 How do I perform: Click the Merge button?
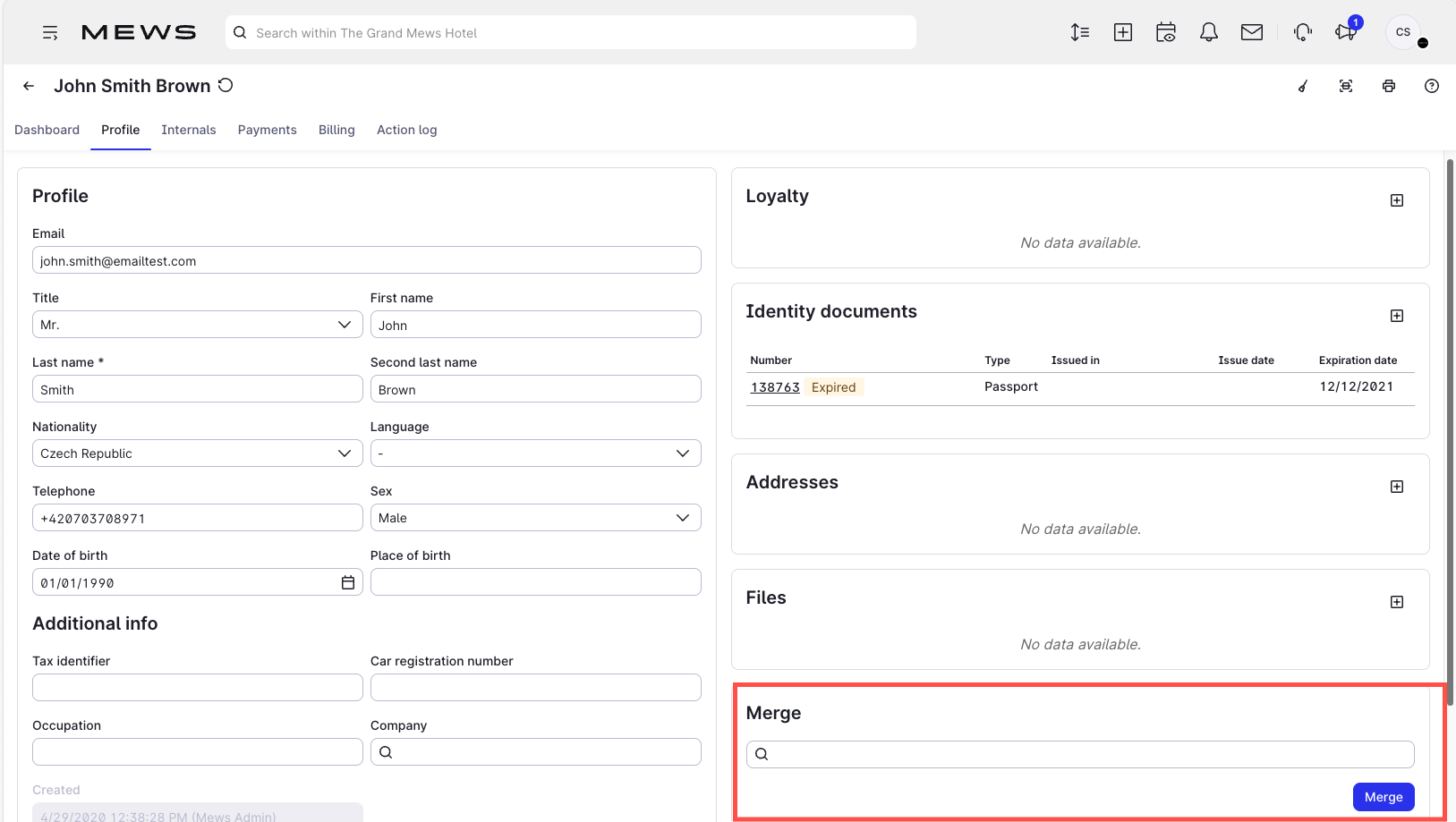(1384, 796)
